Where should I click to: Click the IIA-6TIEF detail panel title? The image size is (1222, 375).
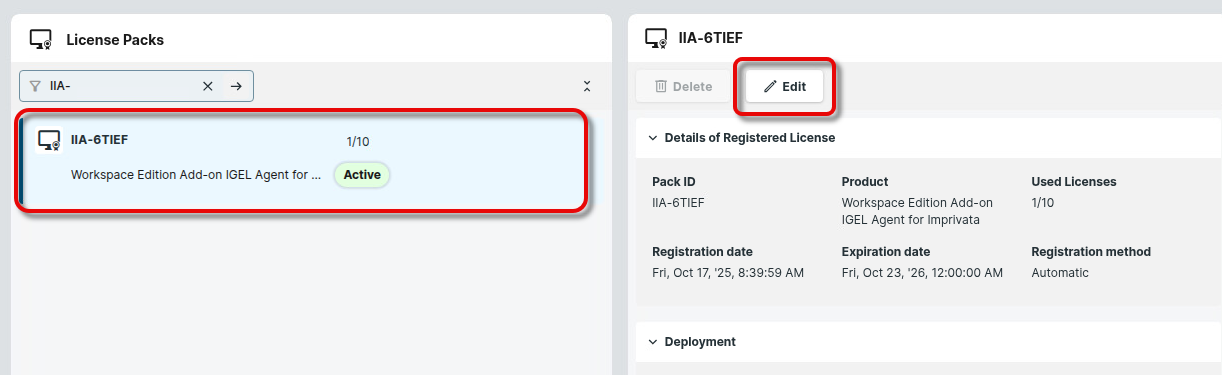point(710,39)
